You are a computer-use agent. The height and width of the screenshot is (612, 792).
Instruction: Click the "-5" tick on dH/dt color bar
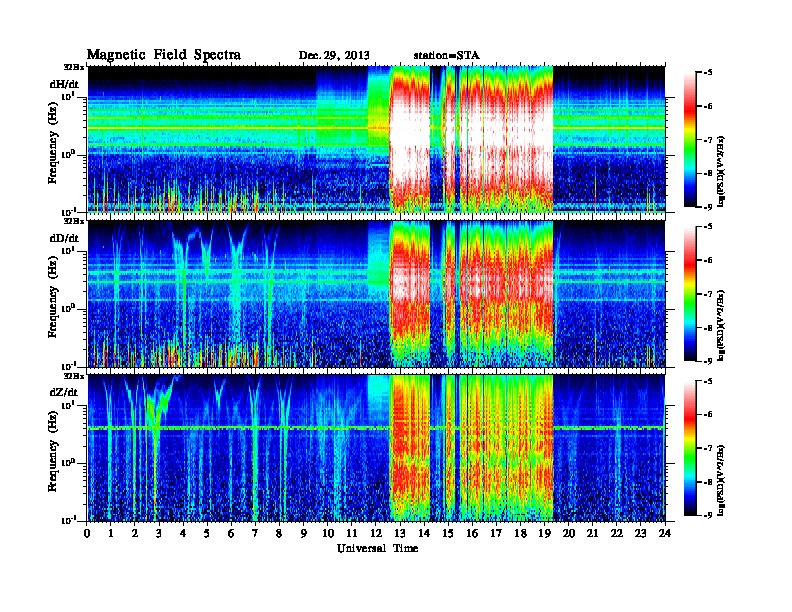tap(708, 73)
